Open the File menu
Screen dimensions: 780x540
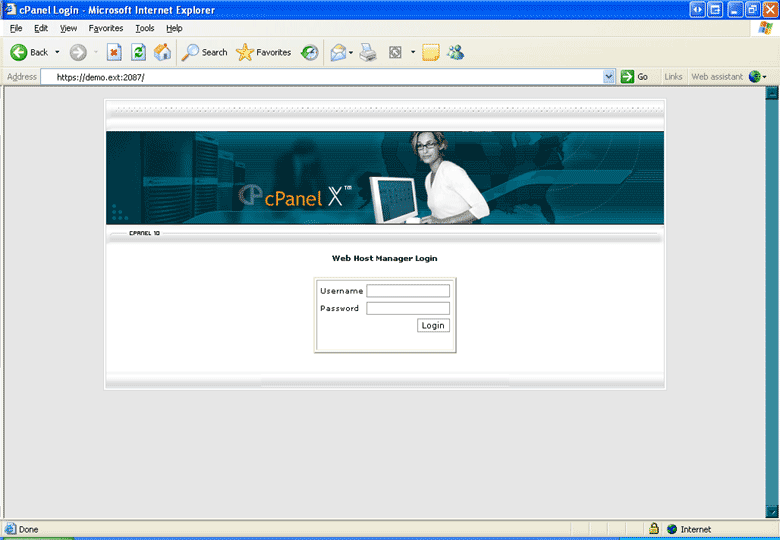[16, 28]
